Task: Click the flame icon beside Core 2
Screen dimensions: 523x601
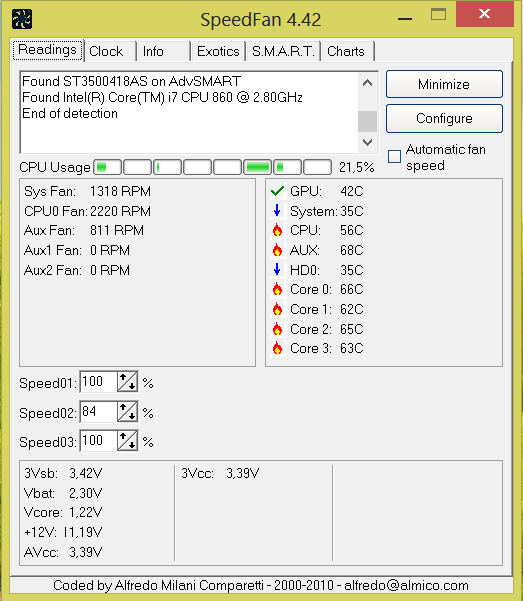Action: click(277, 329)
